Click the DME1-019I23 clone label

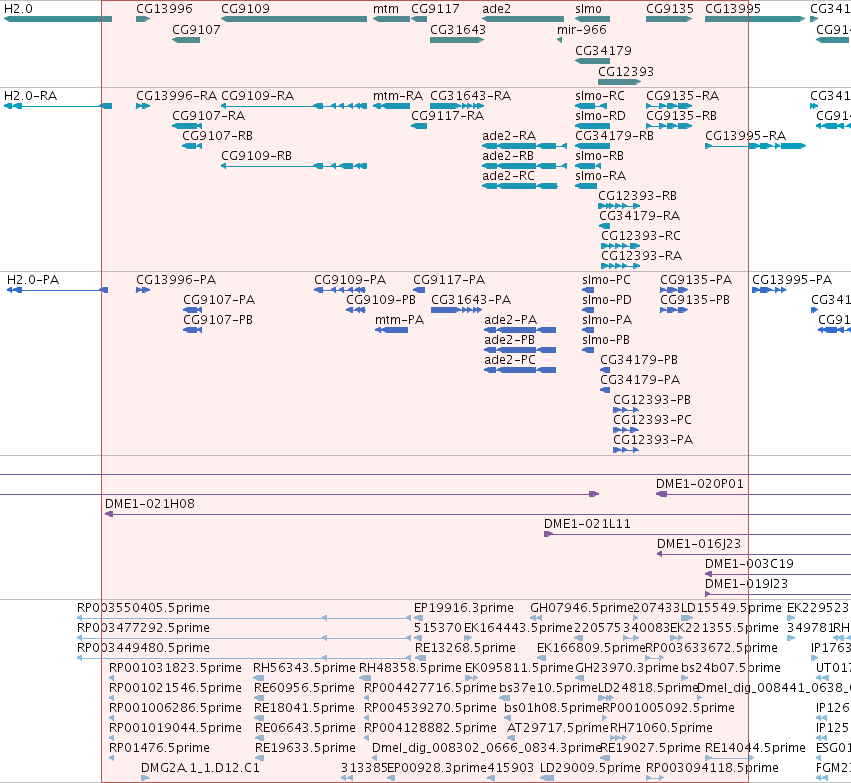point(746,584)
